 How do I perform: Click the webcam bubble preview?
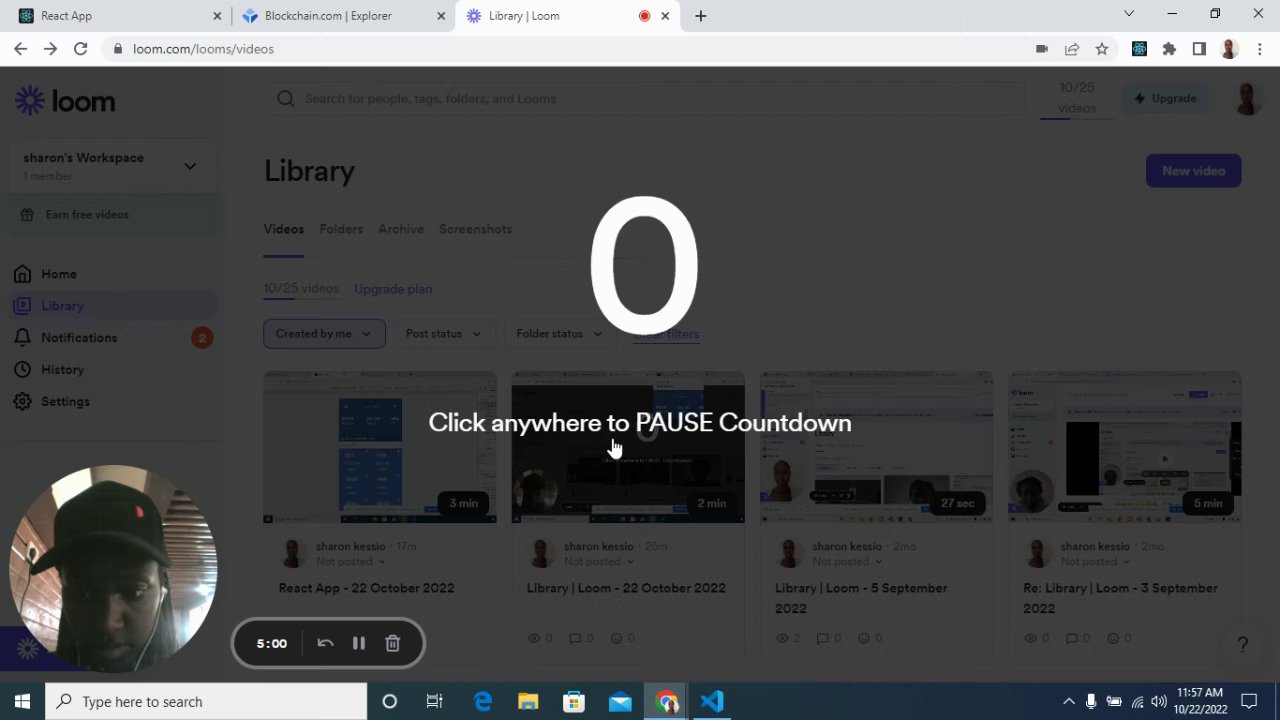pos(113,569)
